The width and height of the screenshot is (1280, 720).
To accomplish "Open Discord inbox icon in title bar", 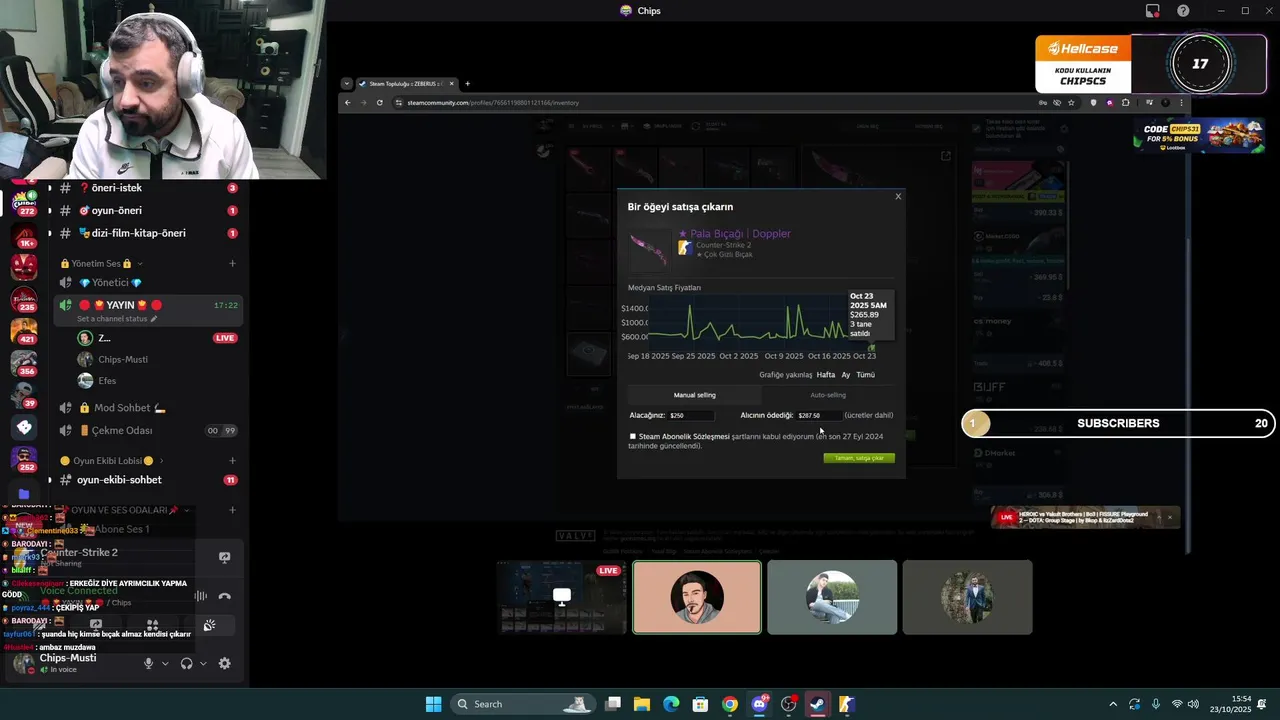I will pos(1153,11).
